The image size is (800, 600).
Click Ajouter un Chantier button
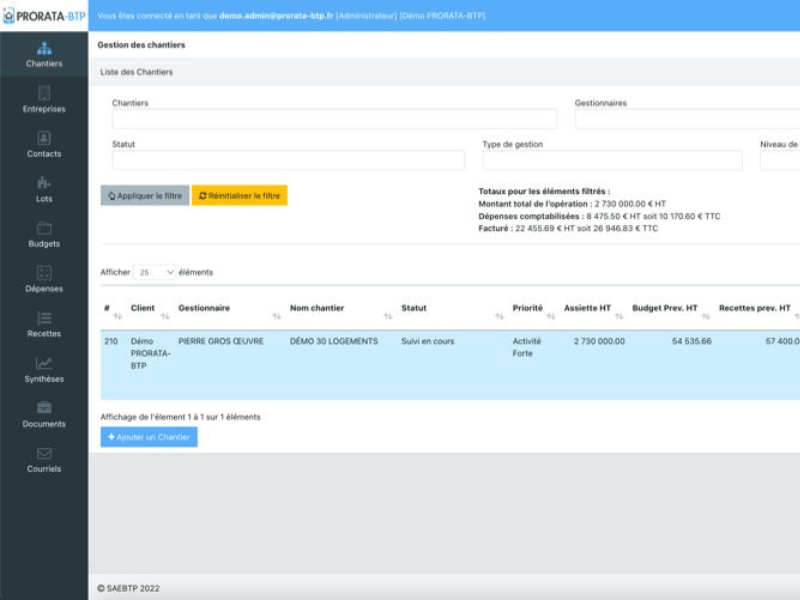coord(149,437)
